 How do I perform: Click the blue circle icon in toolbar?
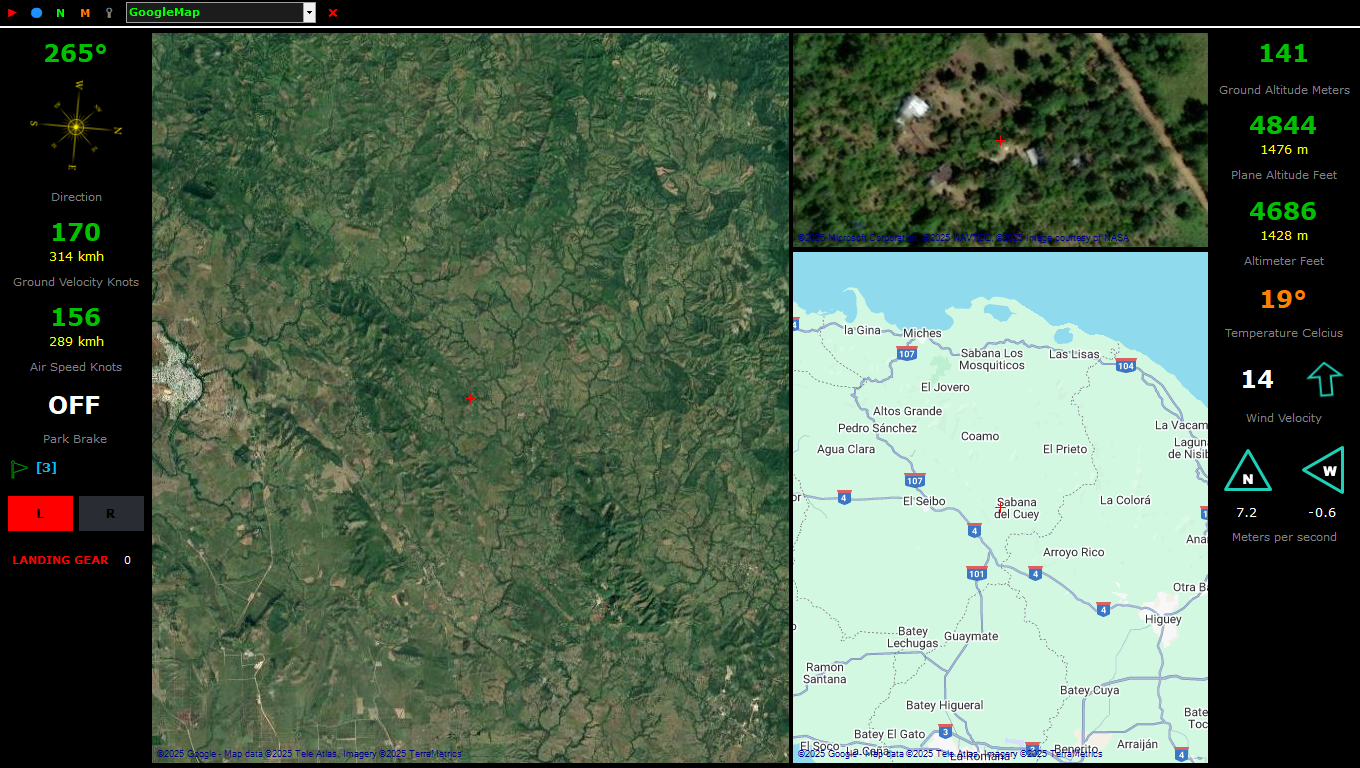[x=36, y=13]
